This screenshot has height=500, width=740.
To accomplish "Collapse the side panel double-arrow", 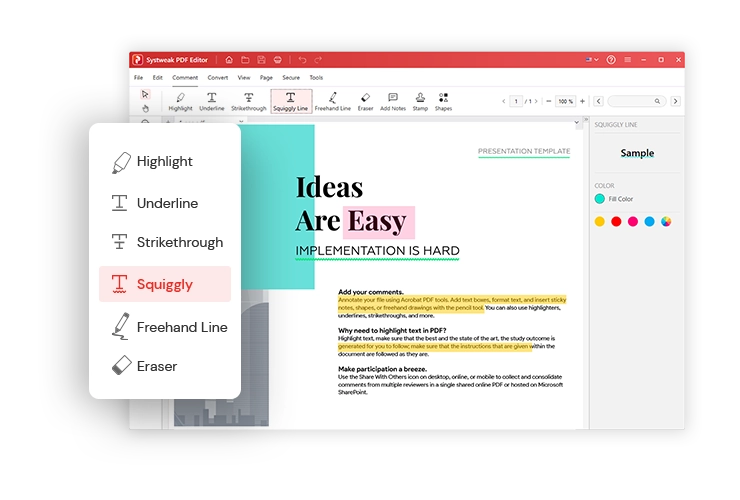I will [586, 119].
